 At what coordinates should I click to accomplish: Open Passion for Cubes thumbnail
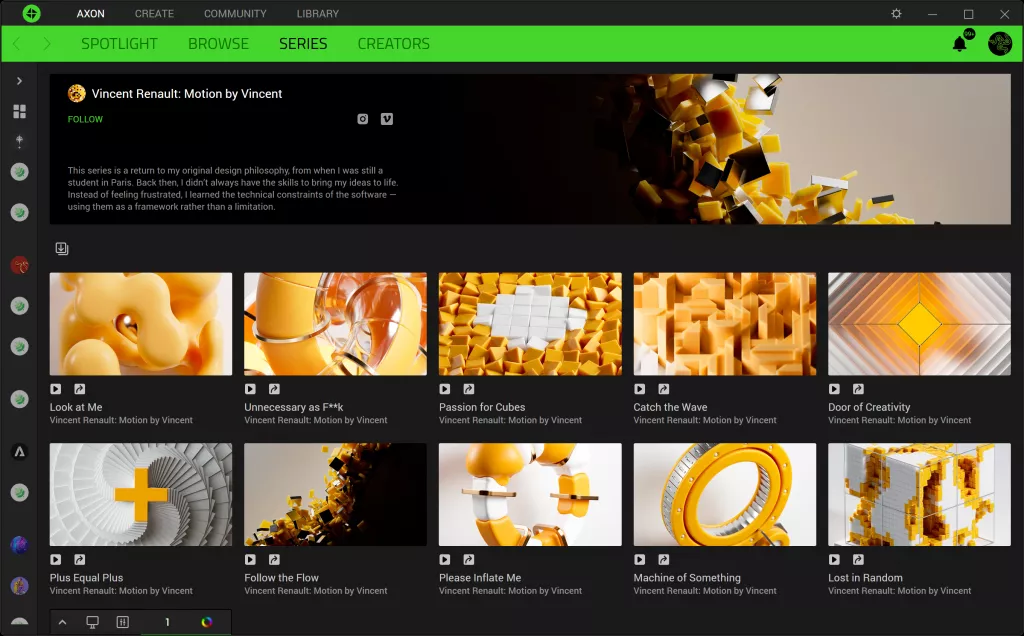click(x=530, y=324)
